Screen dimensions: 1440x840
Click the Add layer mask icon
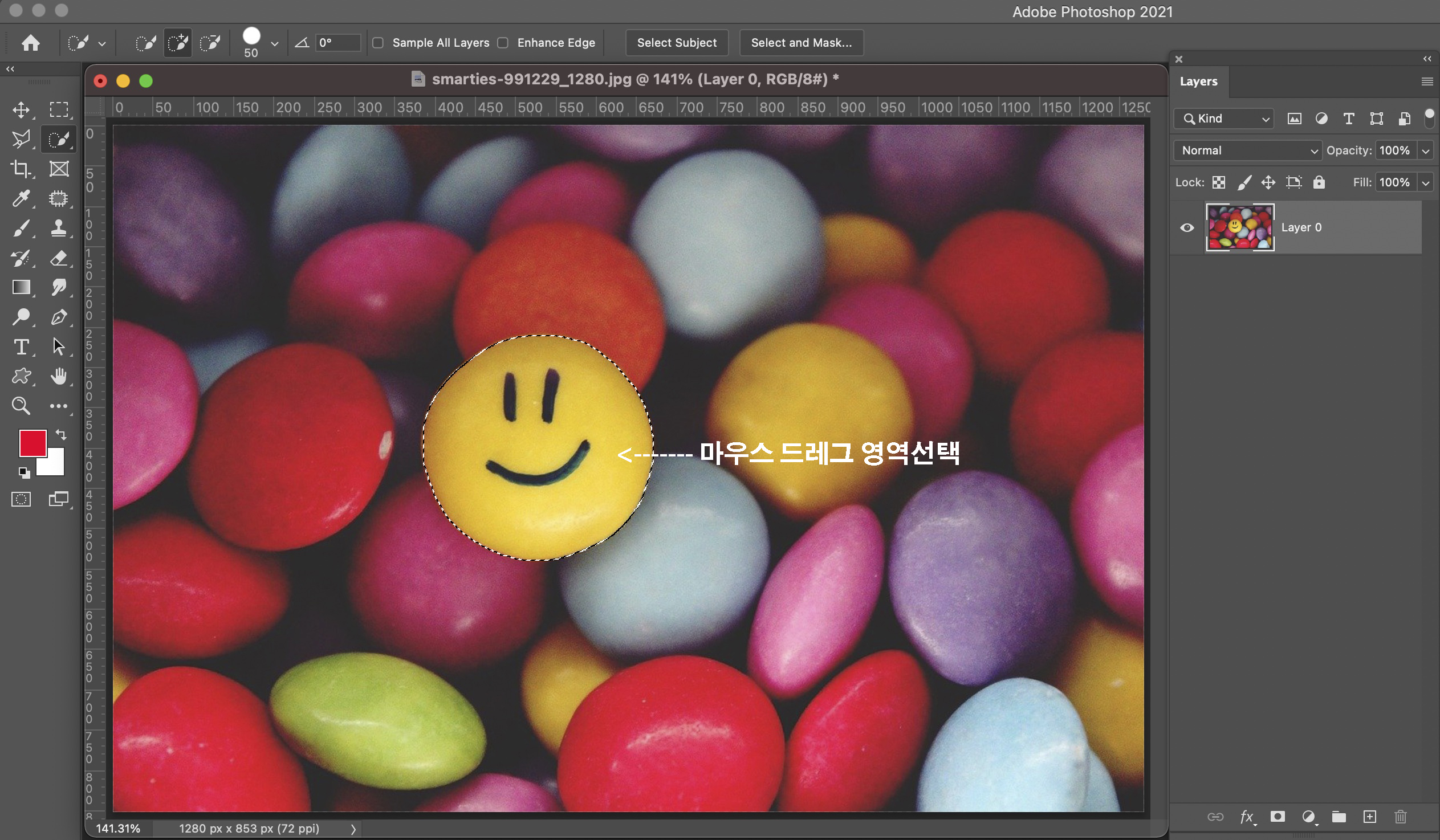(1278, 817)
